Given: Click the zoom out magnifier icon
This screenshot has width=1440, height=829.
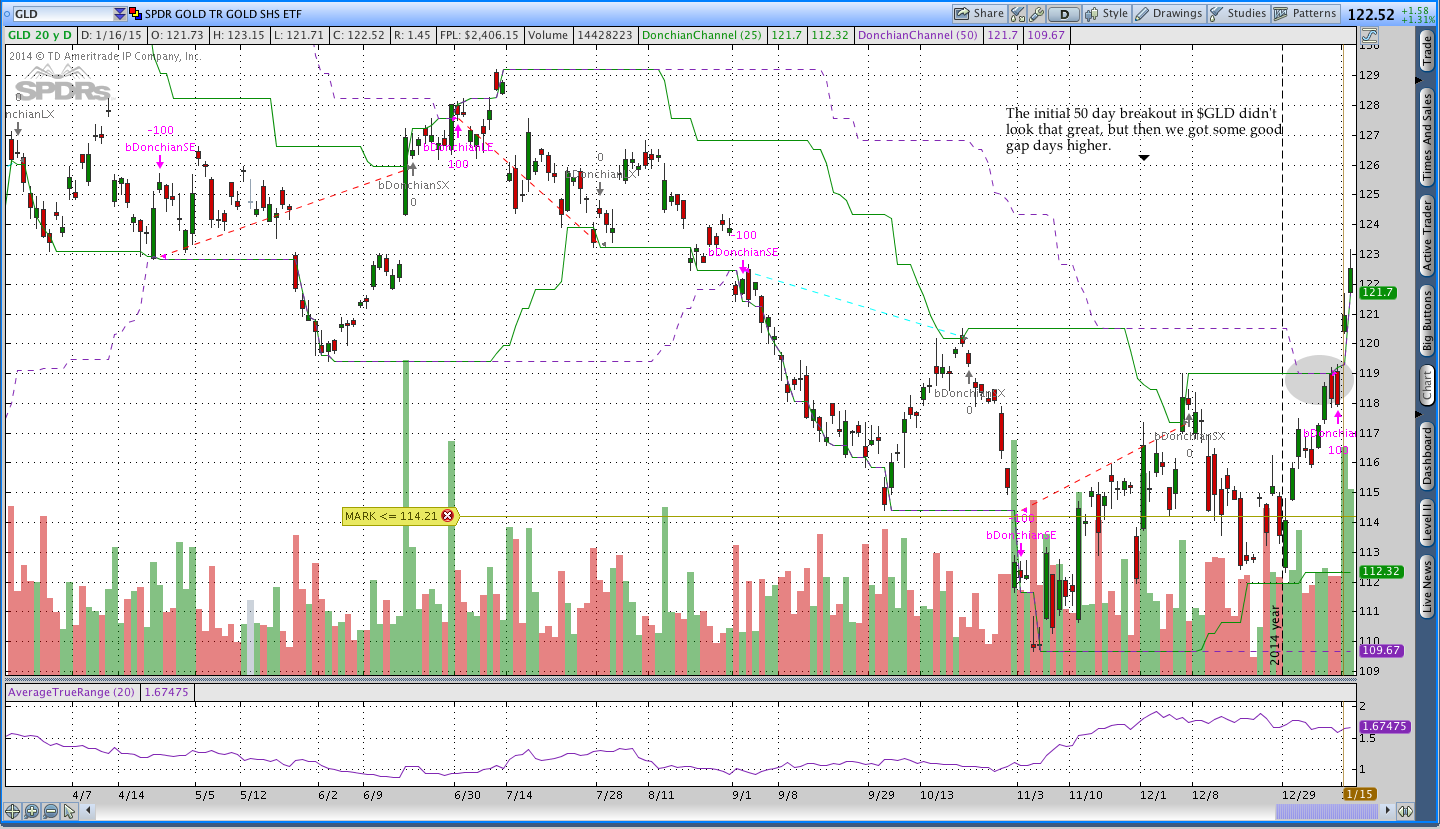Looking at the screenshot, I should coord(49,811).
